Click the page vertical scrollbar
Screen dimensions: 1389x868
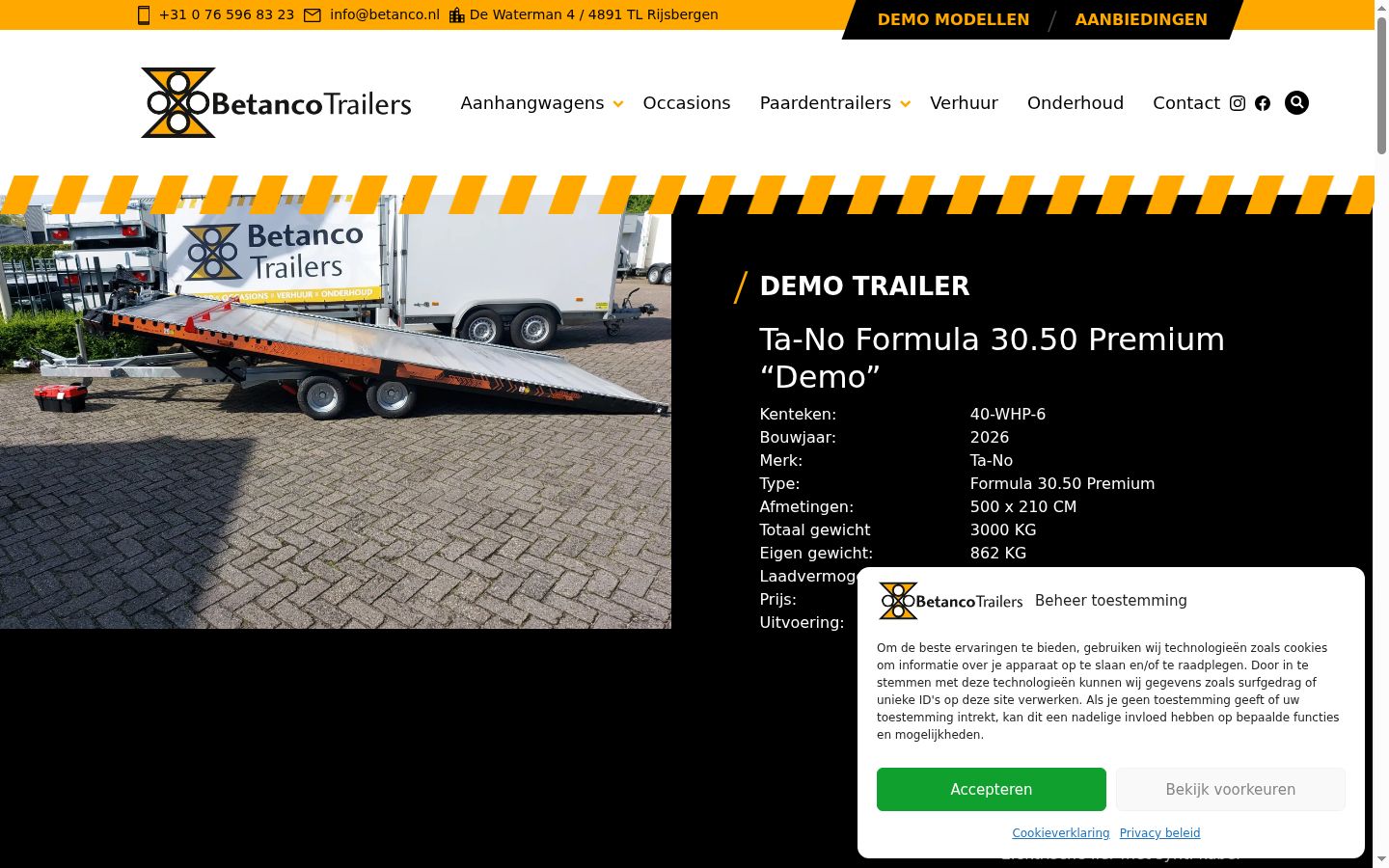point(1381,434)
